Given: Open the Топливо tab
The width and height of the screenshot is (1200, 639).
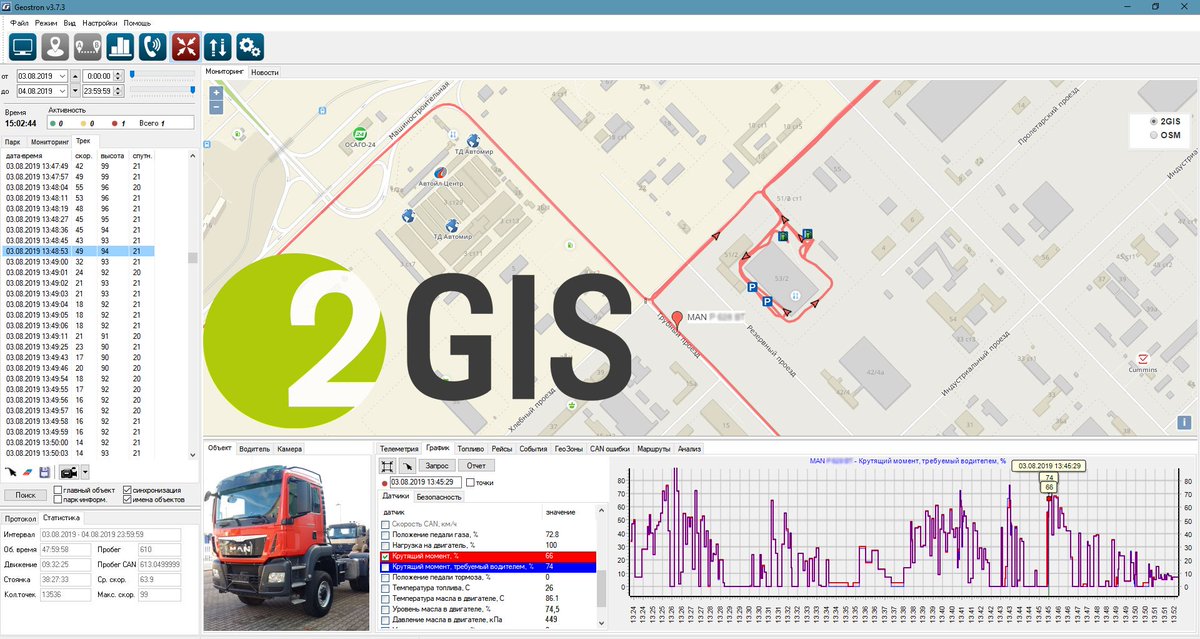Looking at the screenshot, I should 470,449.
